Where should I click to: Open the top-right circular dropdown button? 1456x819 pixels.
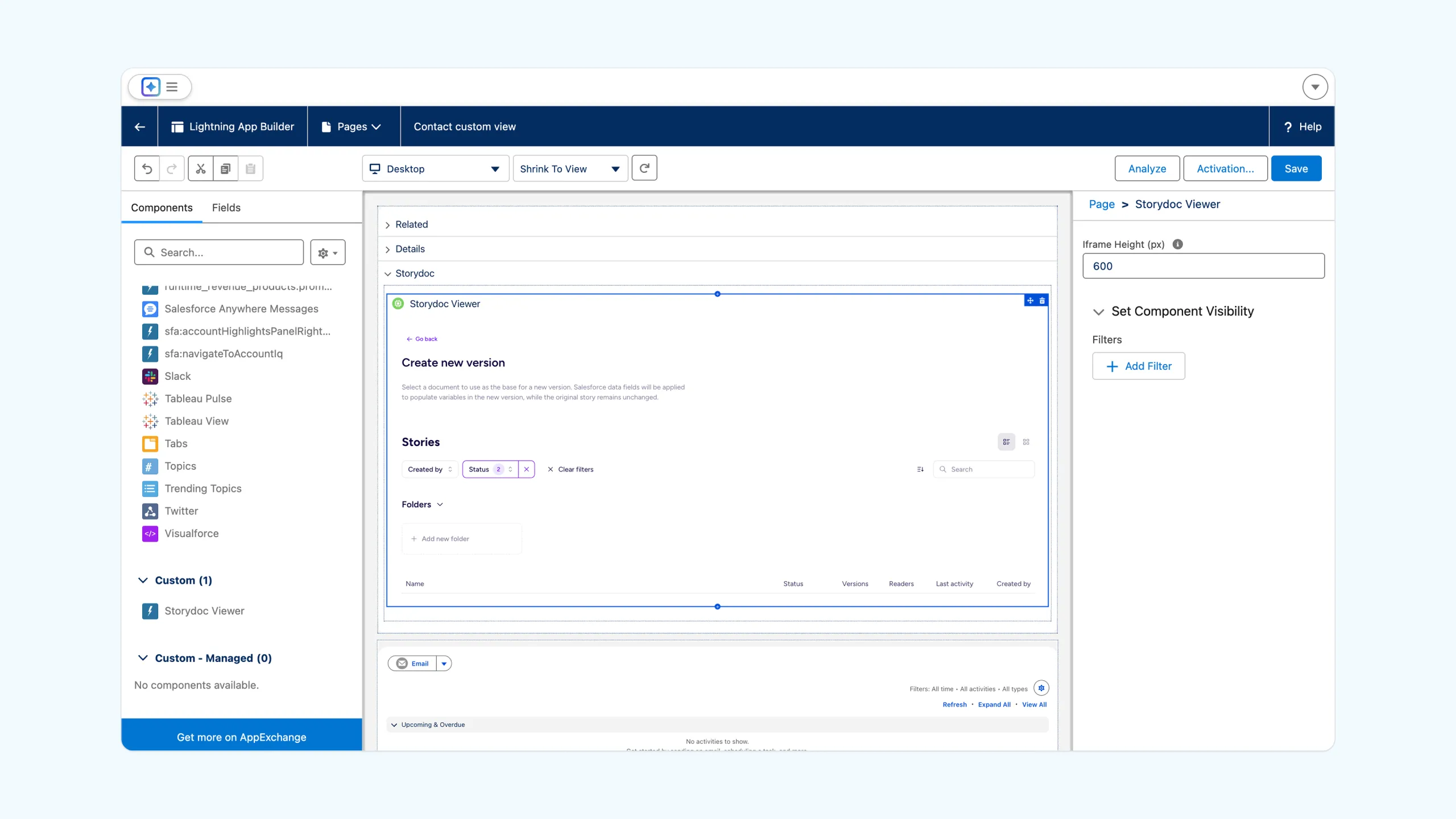[1315, 87]
